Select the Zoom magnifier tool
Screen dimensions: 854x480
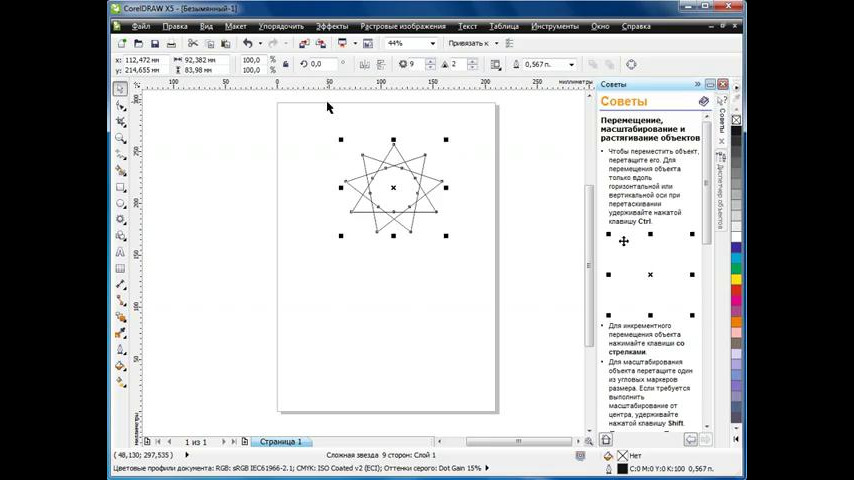[x=120, y=138]
